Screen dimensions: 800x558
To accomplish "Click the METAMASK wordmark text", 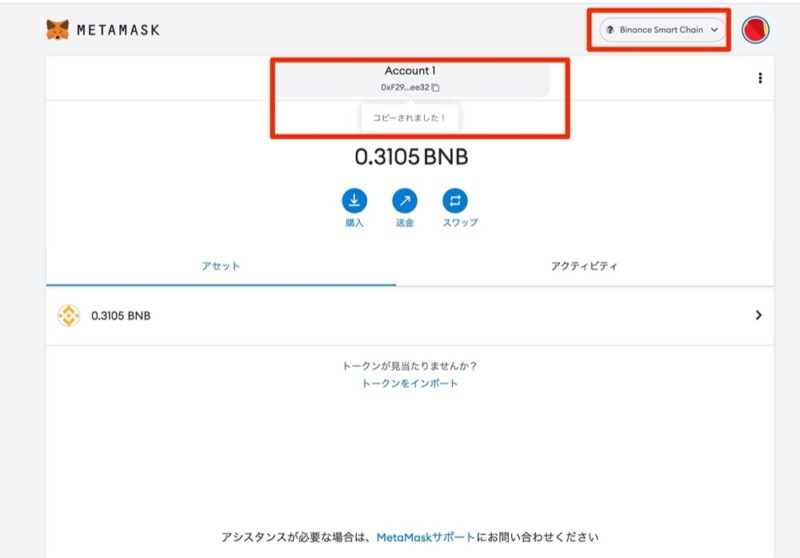I will (118, 30).
